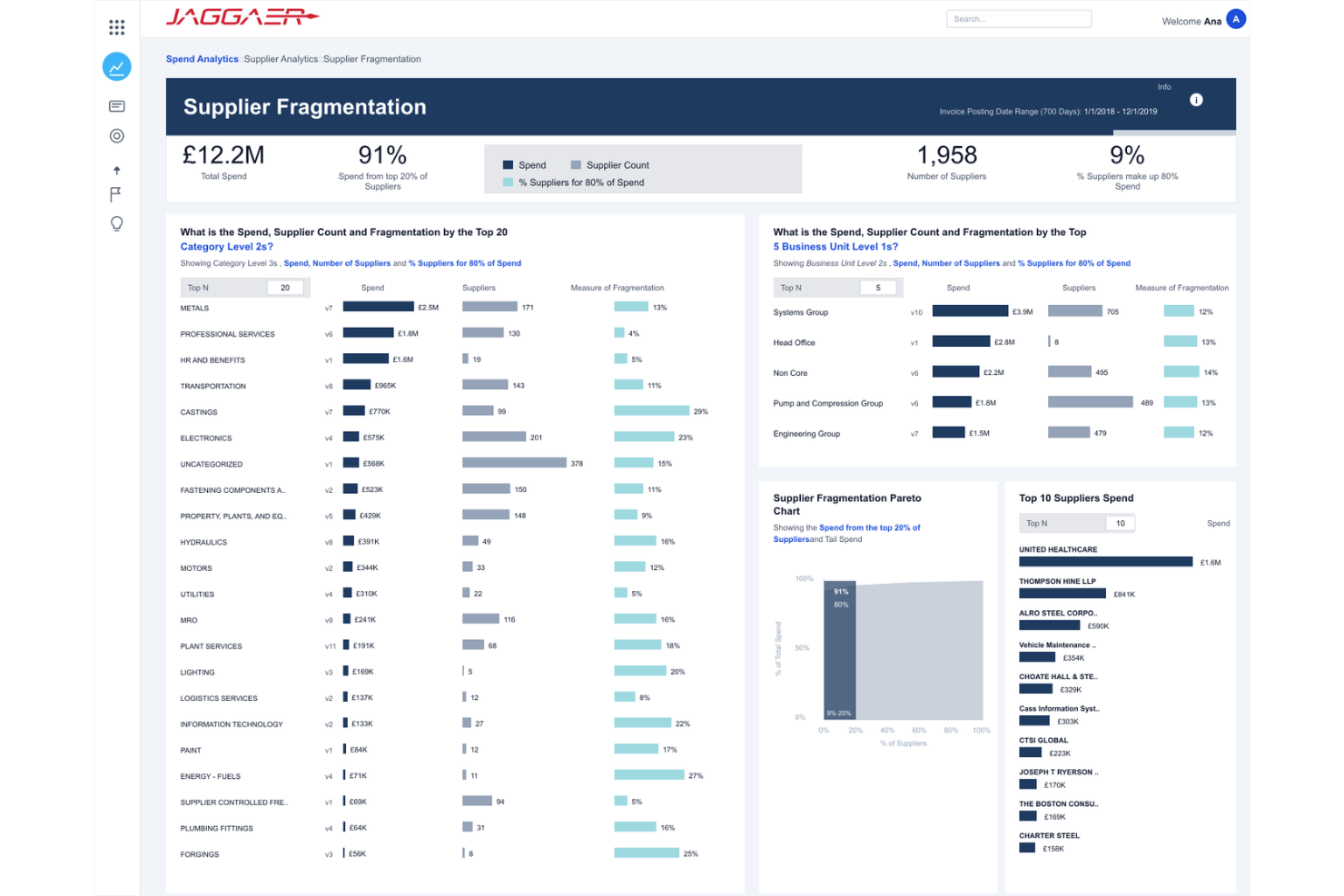The height and width of the screenshot is (896, 1344).
Task: Select the Head Office row label
Action: click(x=794, y=343)
